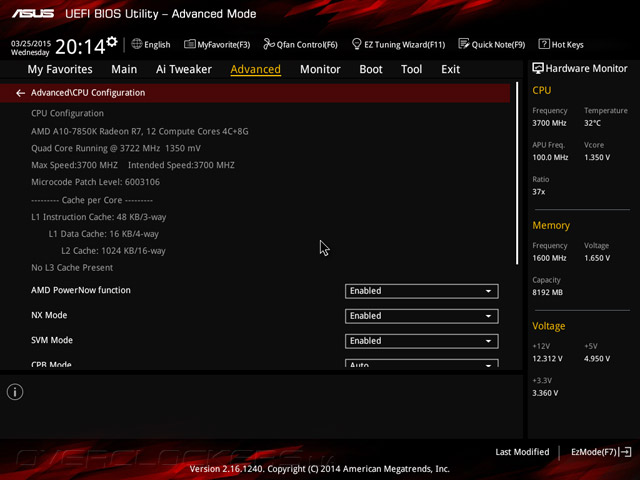Click the arrow of NX Mode dropdown
Viewport: 640px width, 480px height.
(488, 316)
